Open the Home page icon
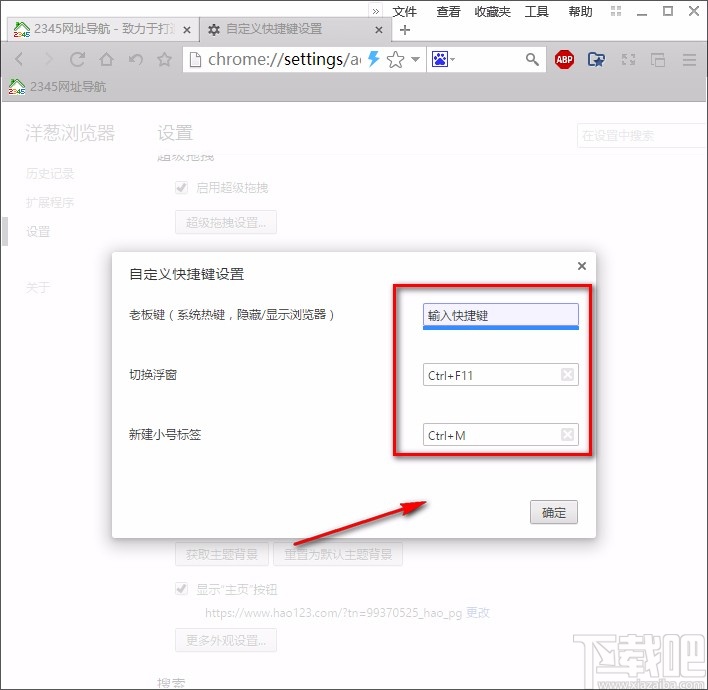The height and width of the screenshot is (690, 708). click(x=107, y=59)
